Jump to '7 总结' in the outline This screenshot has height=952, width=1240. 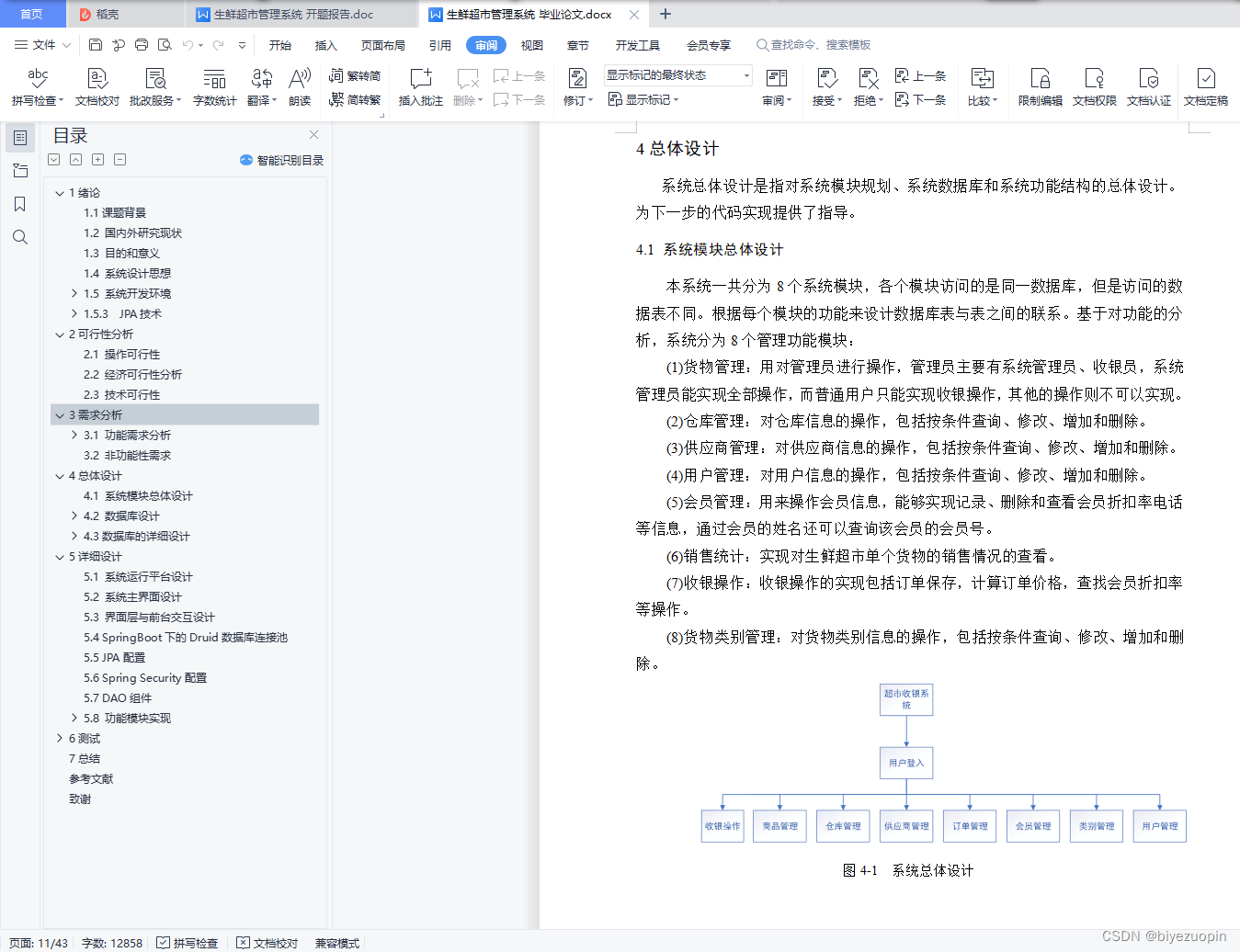tap(85, 759)
